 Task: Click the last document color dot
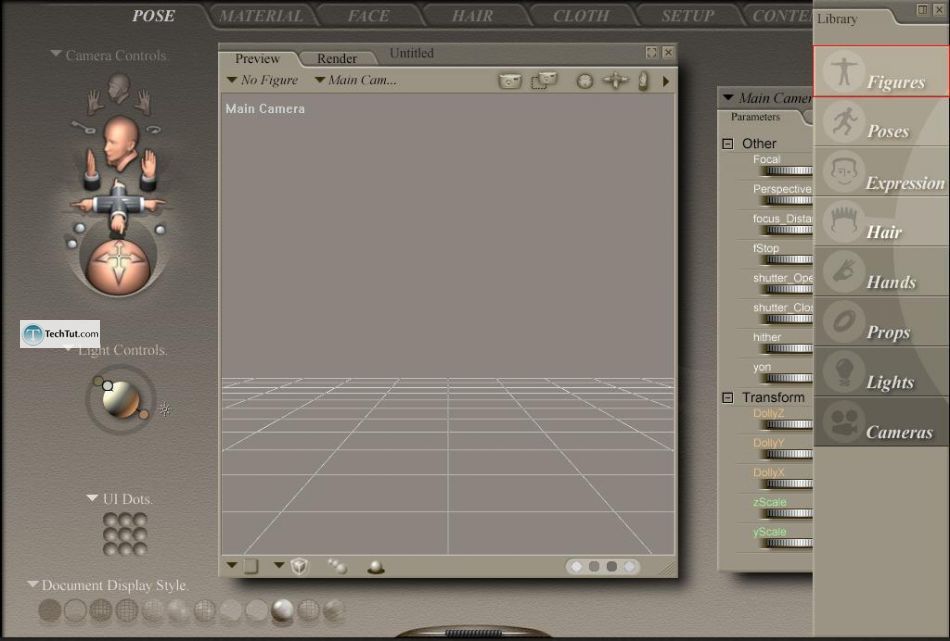click(x=630, y=566)
